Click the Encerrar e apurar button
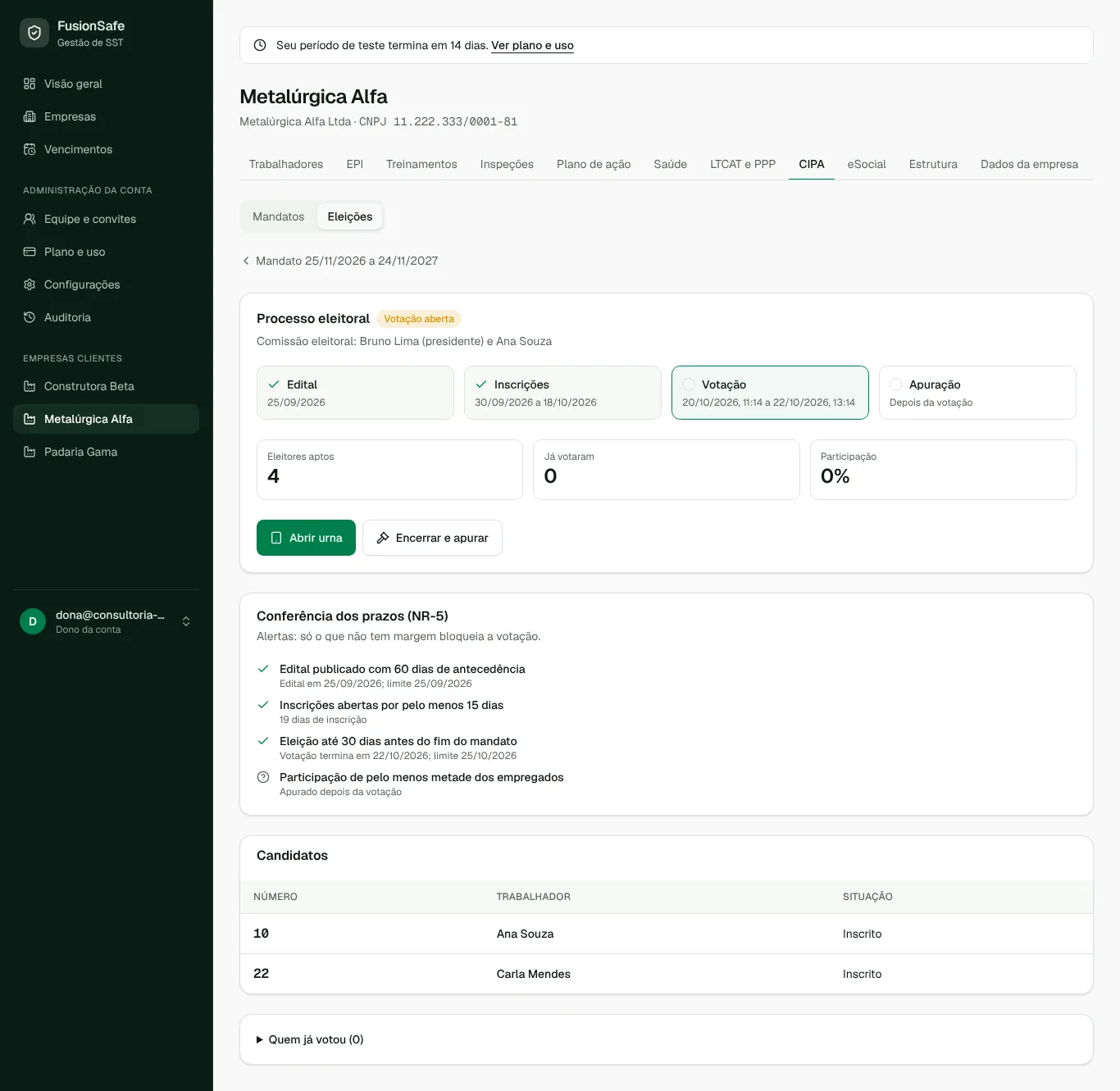The width and height of the screenshot is (1120, 1091). 432,538
